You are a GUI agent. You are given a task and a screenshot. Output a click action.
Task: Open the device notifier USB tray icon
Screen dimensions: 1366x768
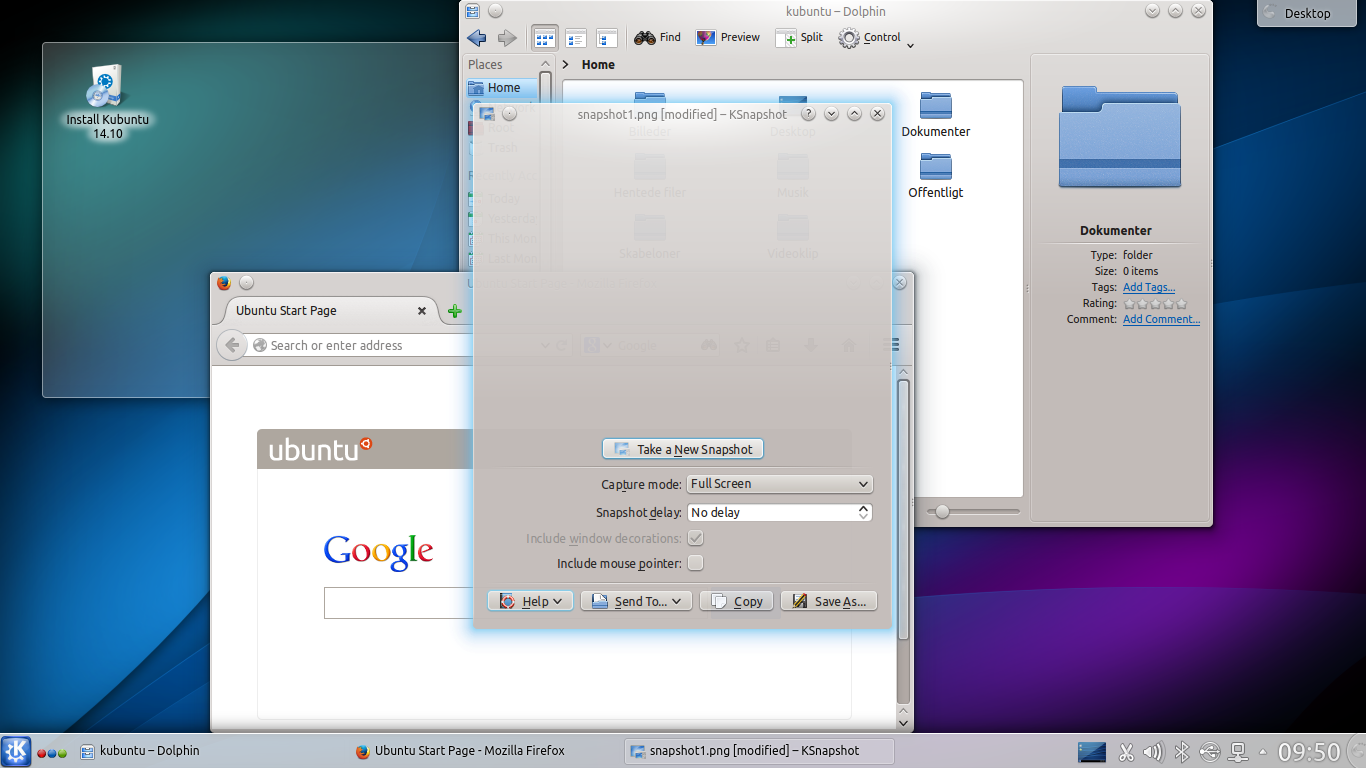(1210, 752)
